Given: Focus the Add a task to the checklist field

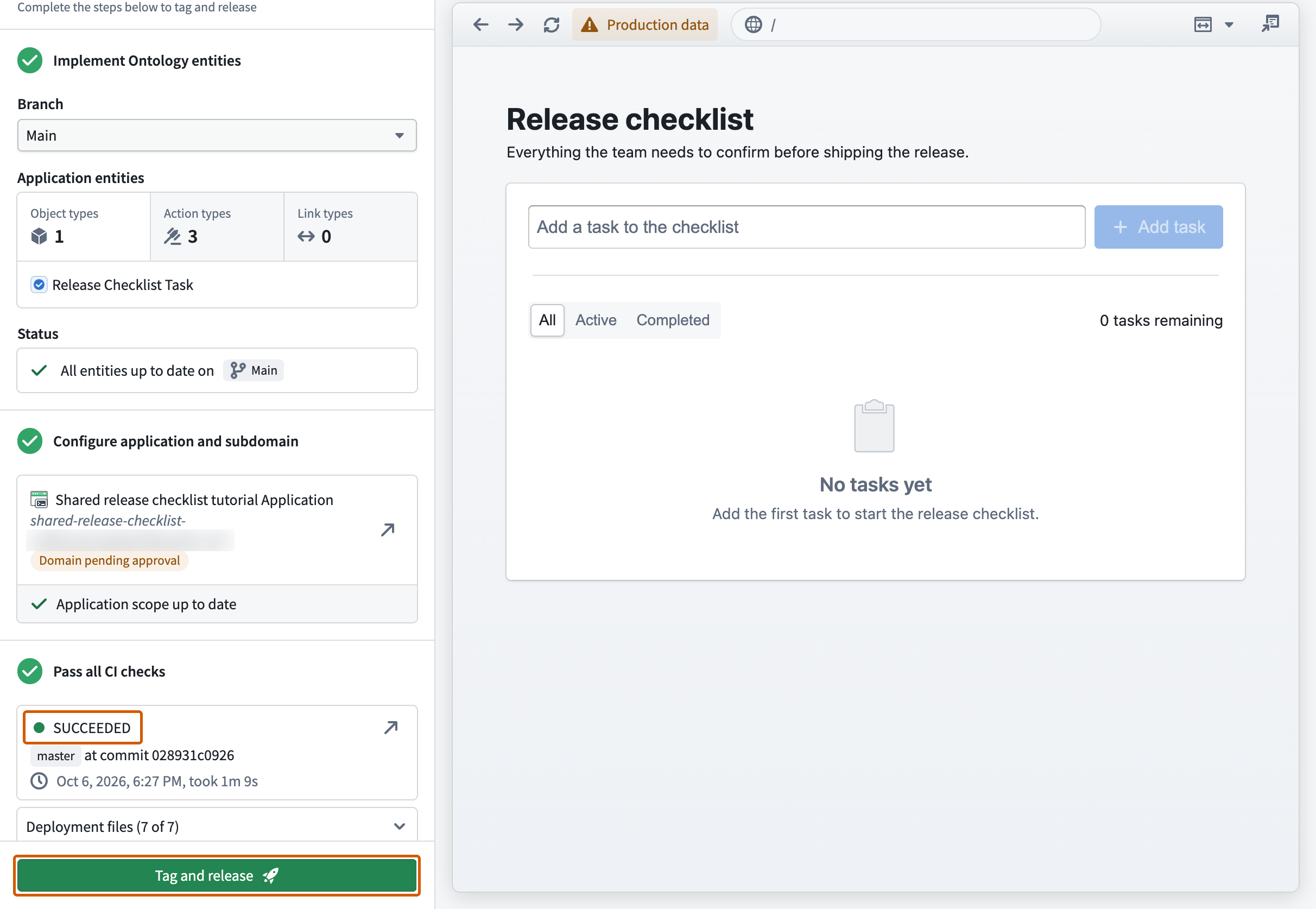Looking at the screenshot, I should tap(806, 226).
